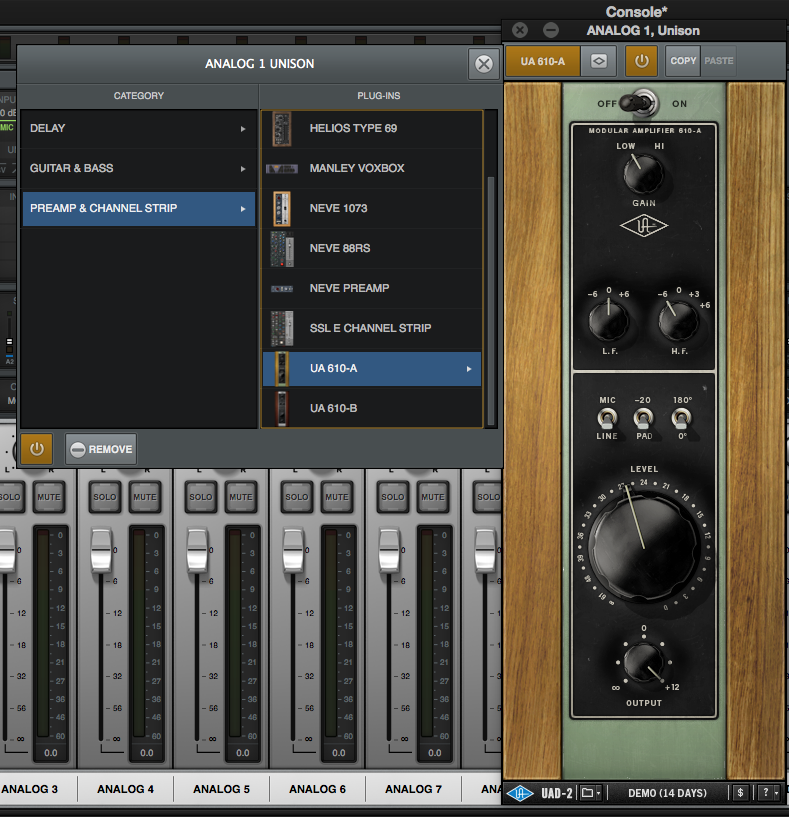Screen dimensions: 789x817
Task: Click the ANALOG 5 channel name label
Action: click(221, 789)
